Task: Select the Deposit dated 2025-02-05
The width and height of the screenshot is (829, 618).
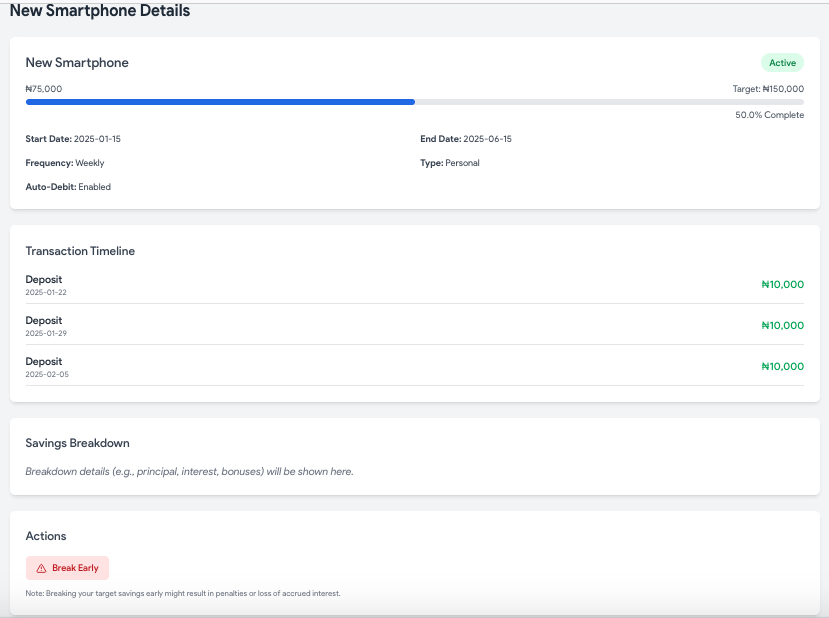Action: [x=414, y=366]
